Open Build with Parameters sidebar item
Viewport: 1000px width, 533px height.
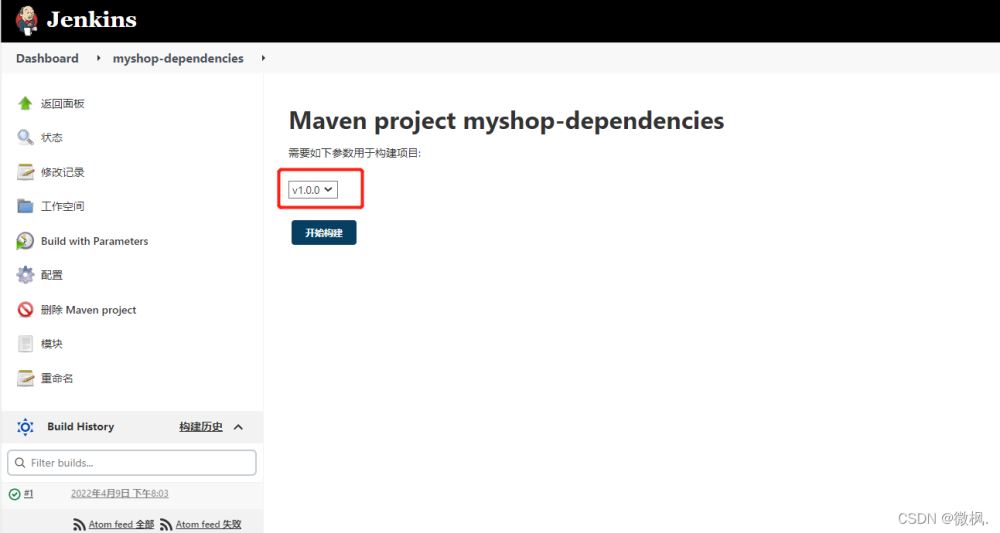tap(94, 241)
